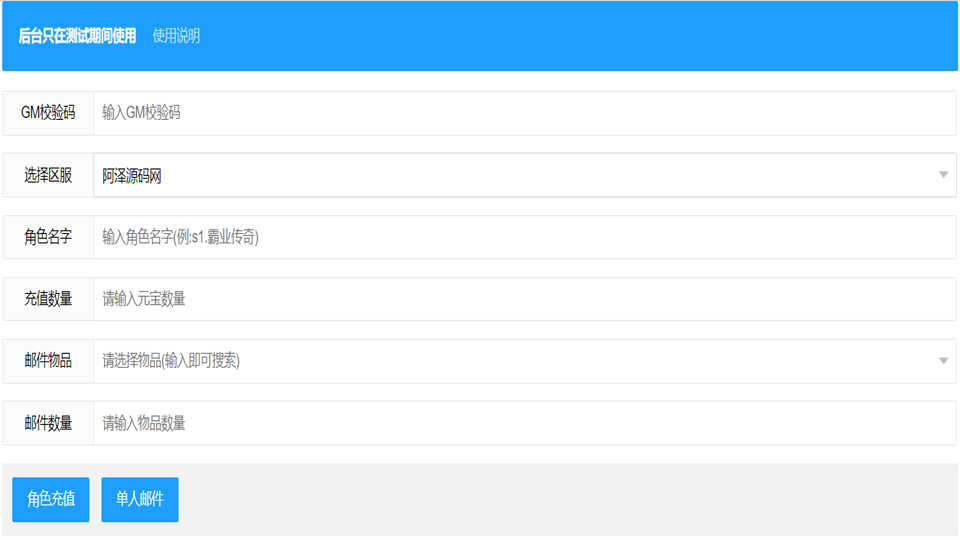Click the GM校验码 field label
This screenshot has height=540, width=960.
click(x=48, y=113)
